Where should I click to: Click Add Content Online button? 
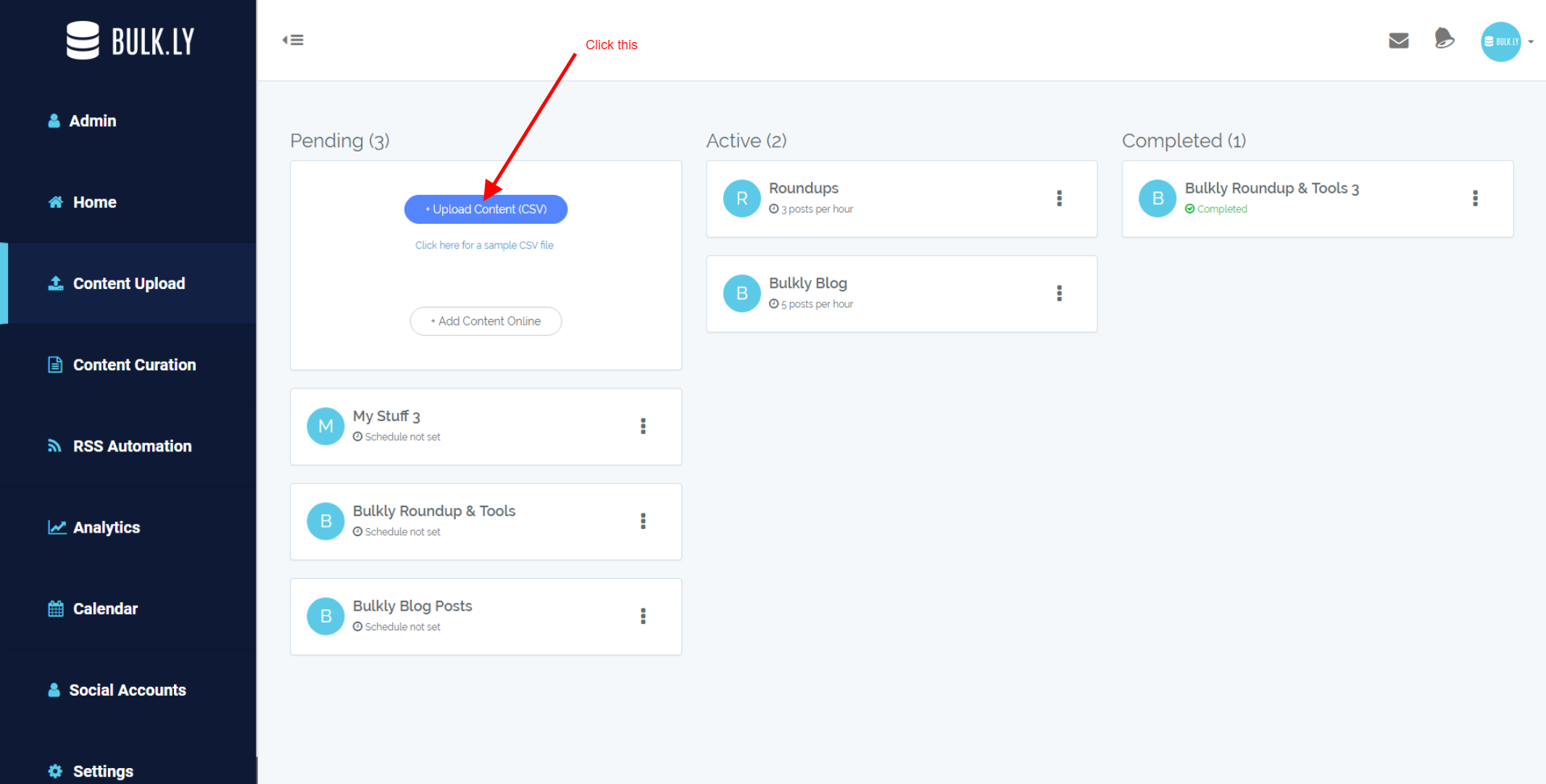point(486,321)
